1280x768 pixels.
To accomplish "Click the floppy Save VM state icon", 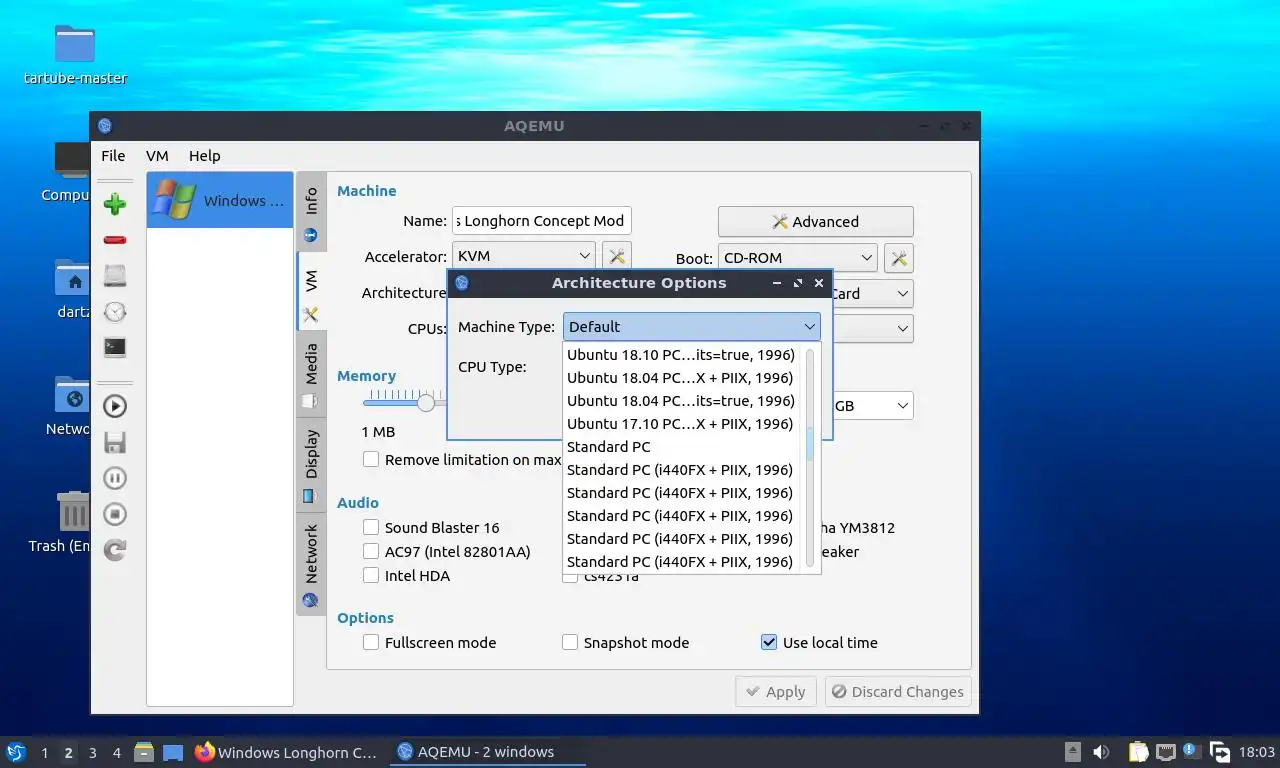I will pos(115,442).
